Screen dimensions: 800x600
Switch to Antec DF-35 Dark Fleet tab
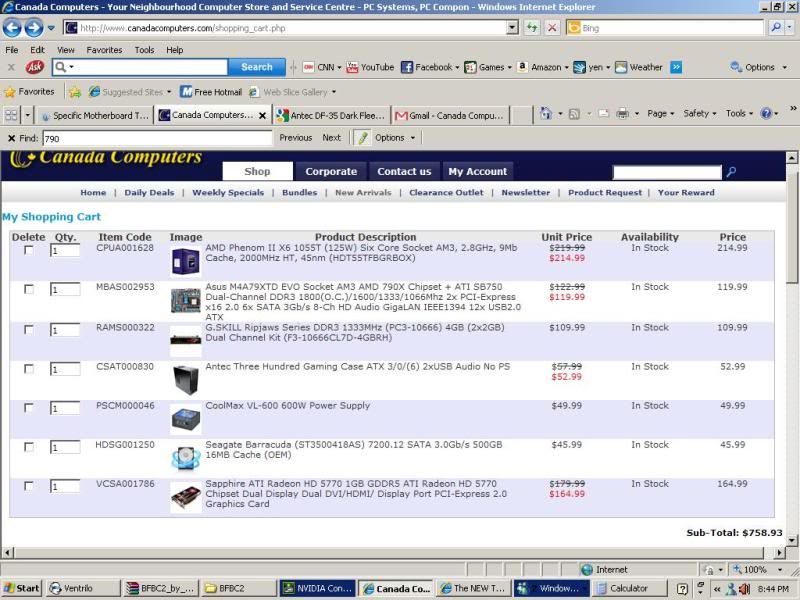coord(332,116)
